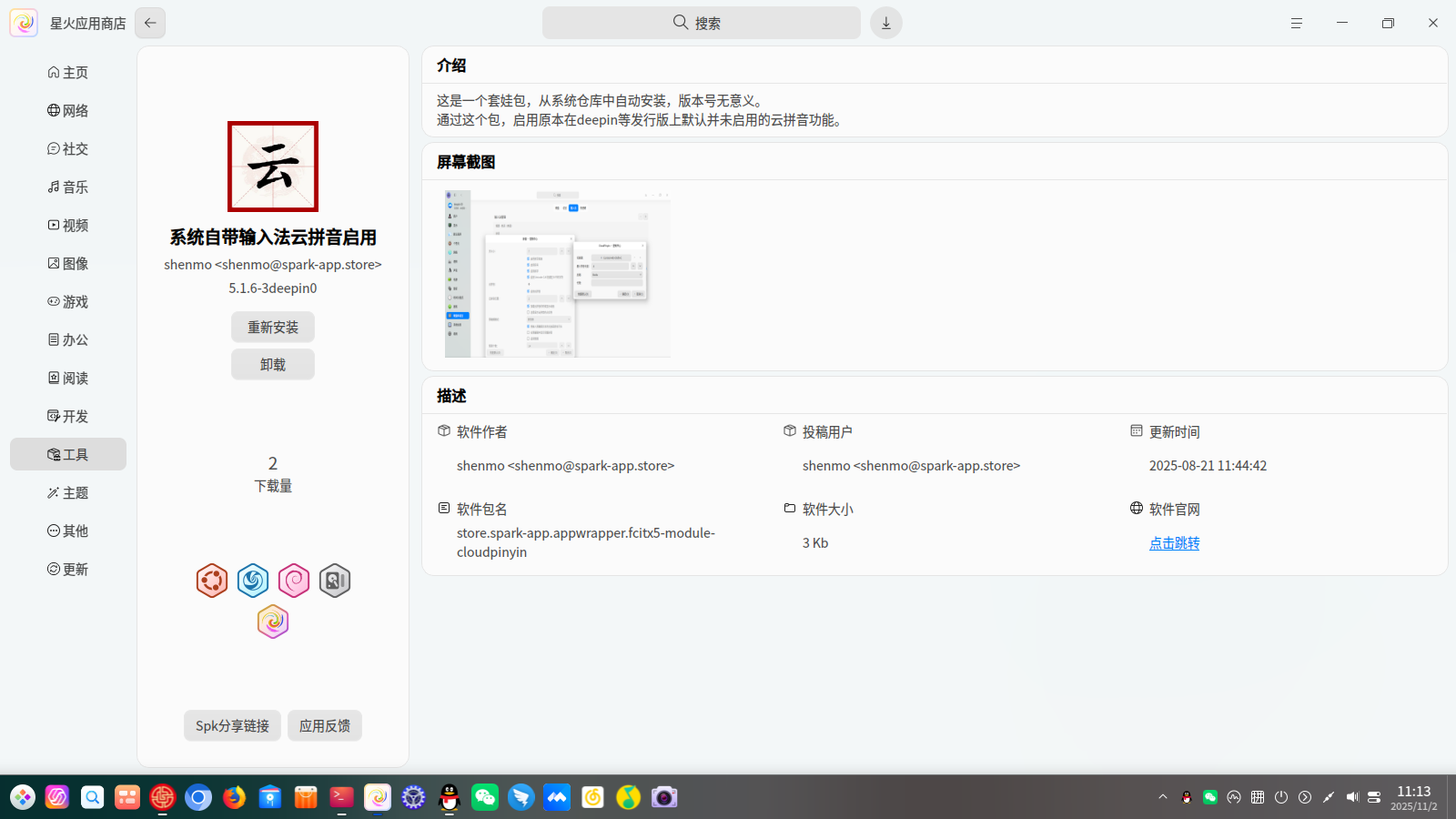Select the 游戏 category
This screenshot has height=819, width=1456.
pyautogui.click(x=68, y=302)
